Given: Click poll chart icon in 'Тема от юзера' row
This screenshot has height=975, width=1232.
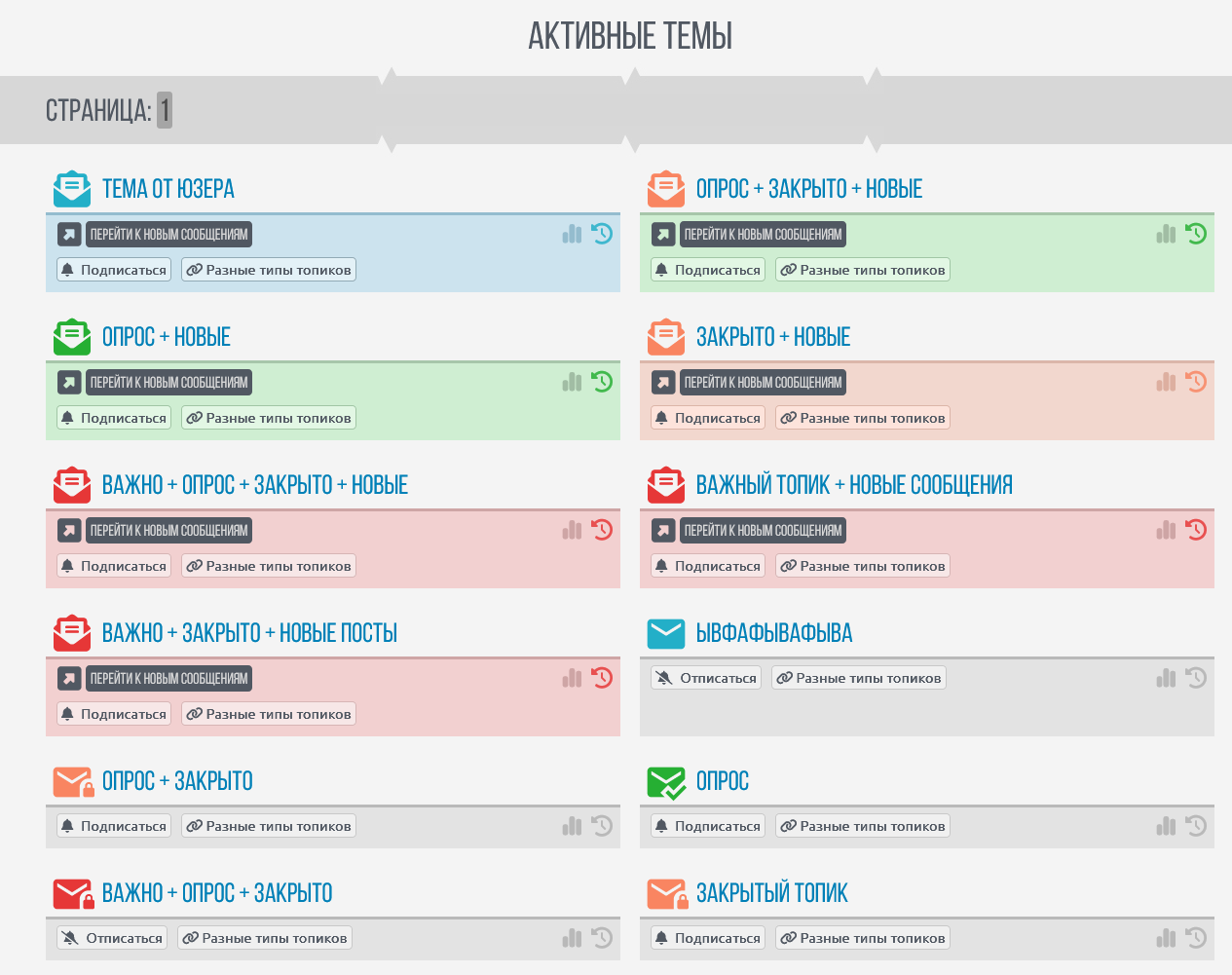Looking at the screenshot, I should [572, 234].
